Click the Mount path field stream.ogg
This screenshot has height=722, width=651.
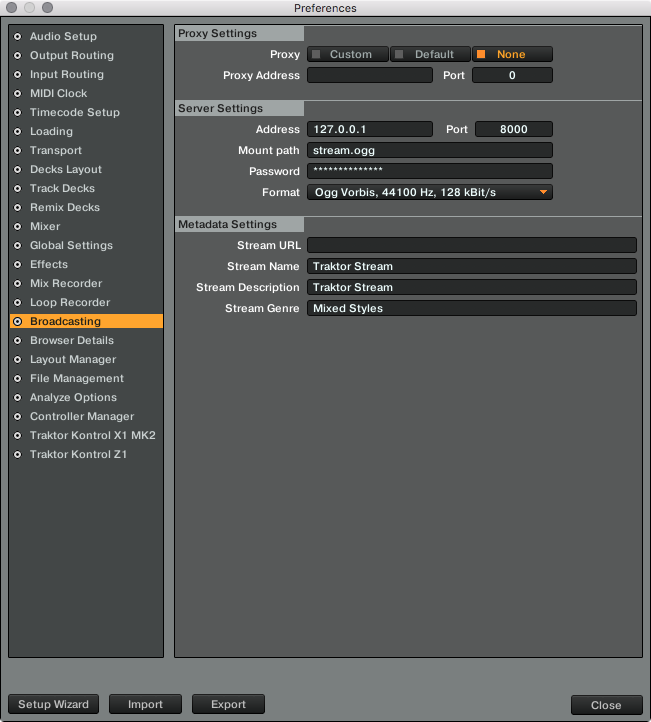coord(430,150)
